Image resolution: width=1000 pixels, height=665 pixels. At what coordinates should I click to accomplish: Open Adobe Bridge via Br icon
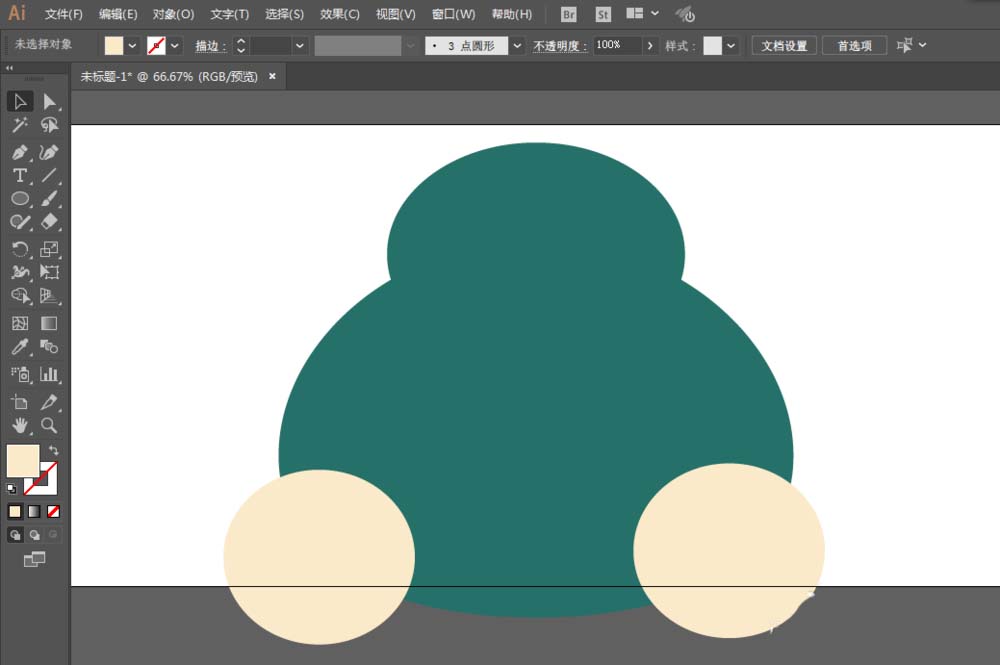click(568, 14)
